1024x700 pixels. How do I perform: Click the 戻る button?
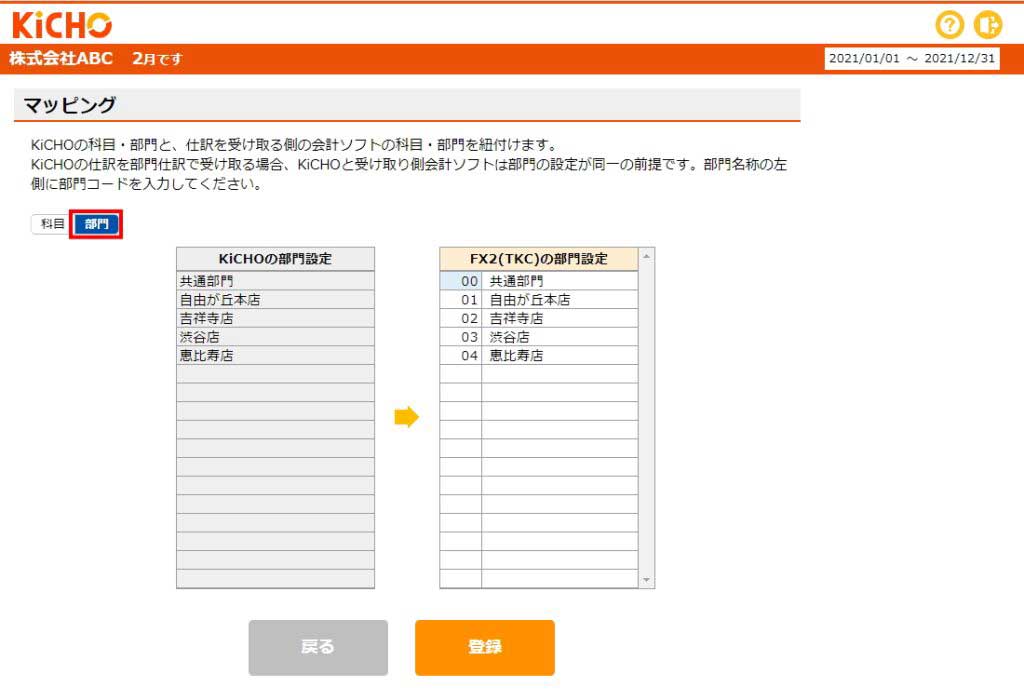(318, 647)
